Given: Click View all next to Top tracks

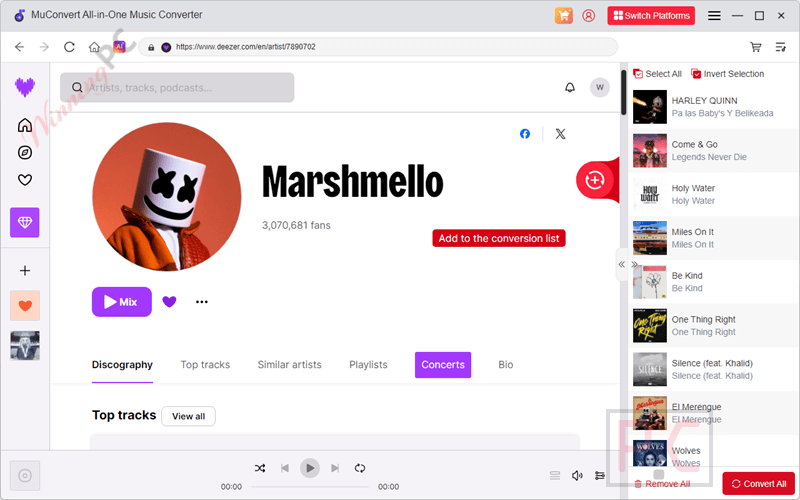Looking at the screenshot, I should pyautogui.click(x=188, y=416).
